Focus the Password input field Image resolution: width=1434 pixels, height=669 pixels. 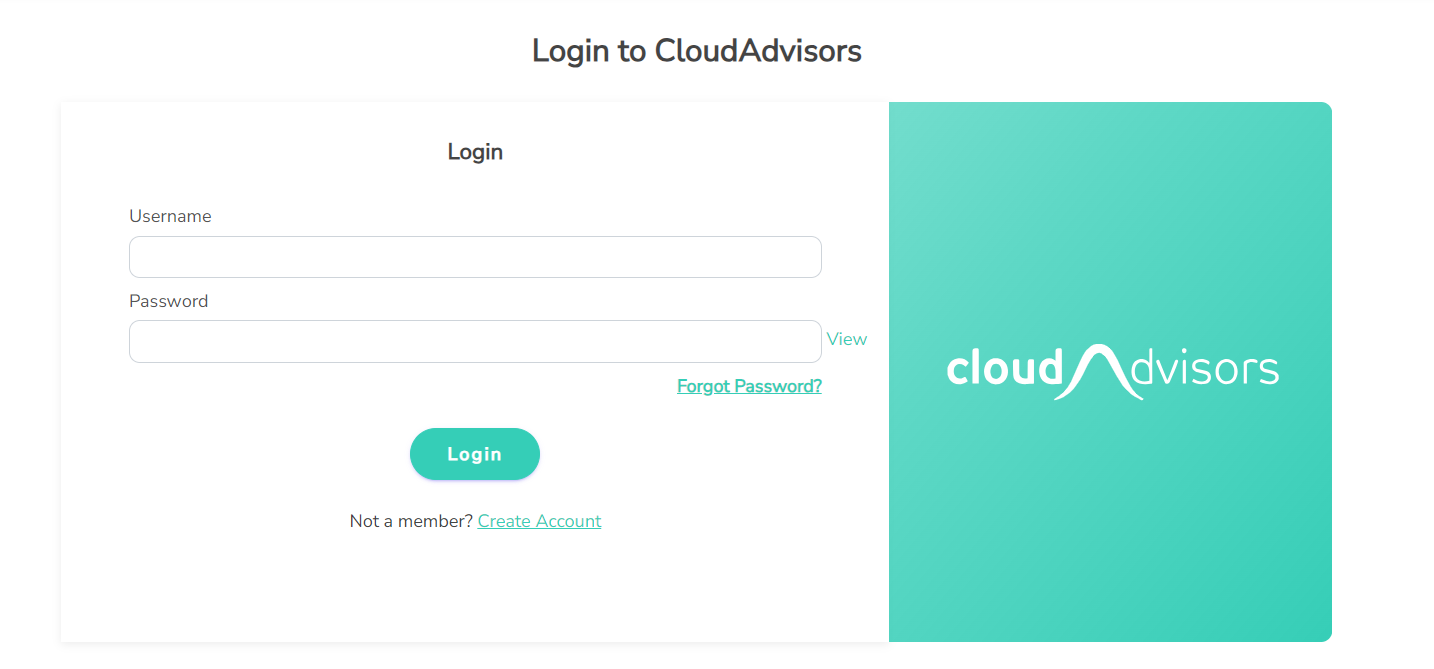point(475,341)
